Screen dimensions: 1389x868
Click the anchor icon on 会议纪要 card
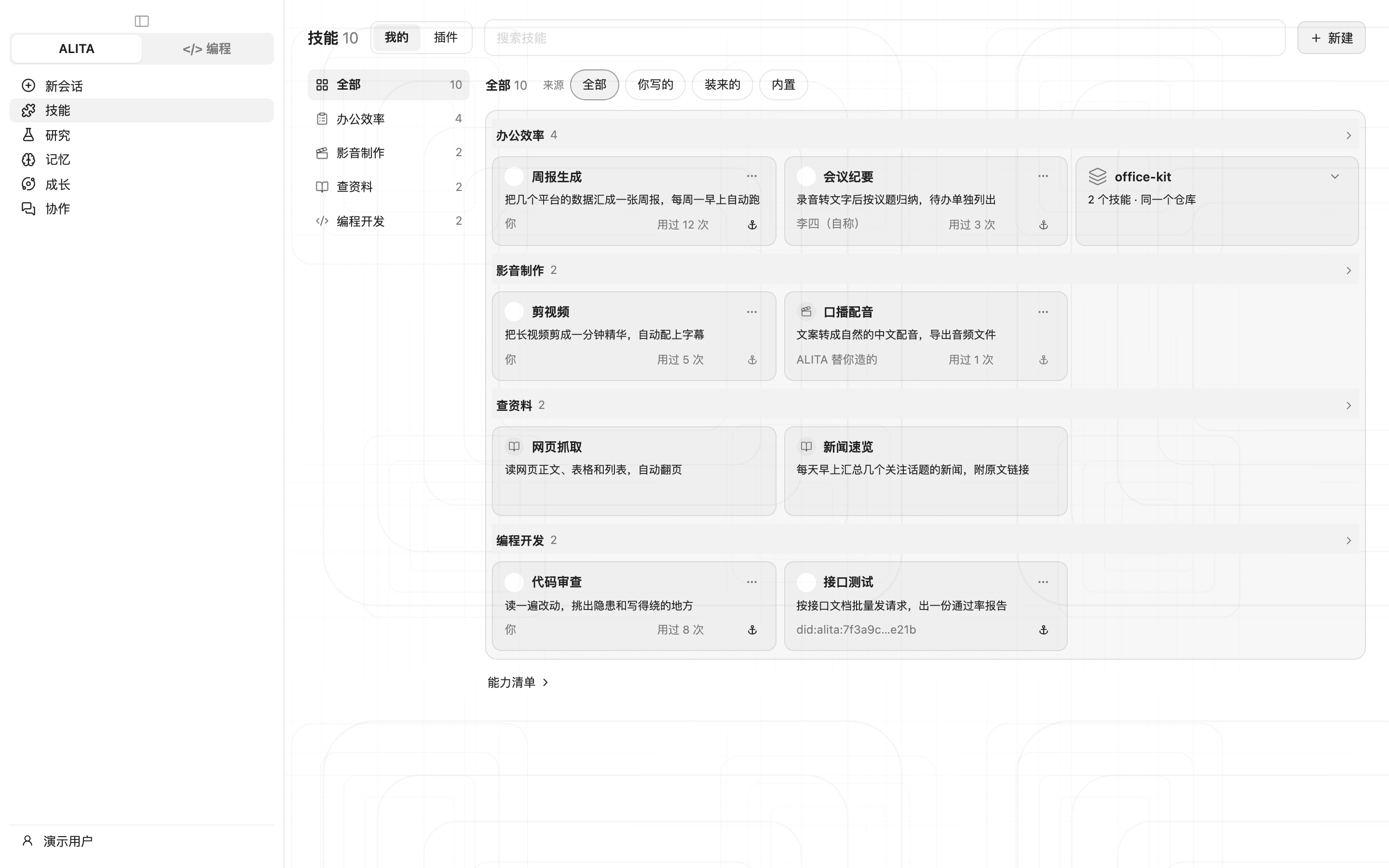(1044, 225)
